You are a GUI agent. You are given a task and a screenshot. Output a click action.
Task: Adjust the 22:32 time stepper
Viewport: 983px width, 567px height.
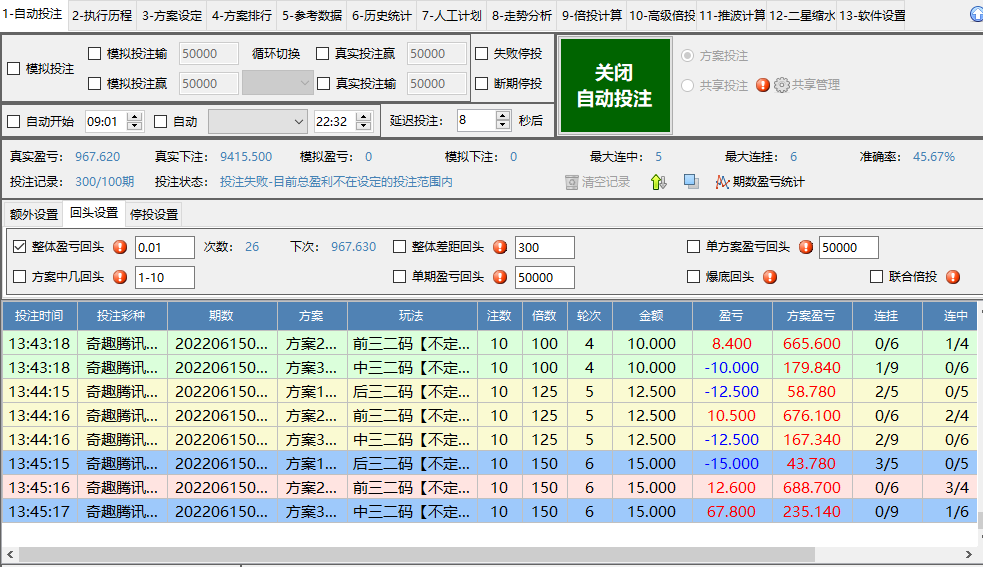click(x=364, y=122)
